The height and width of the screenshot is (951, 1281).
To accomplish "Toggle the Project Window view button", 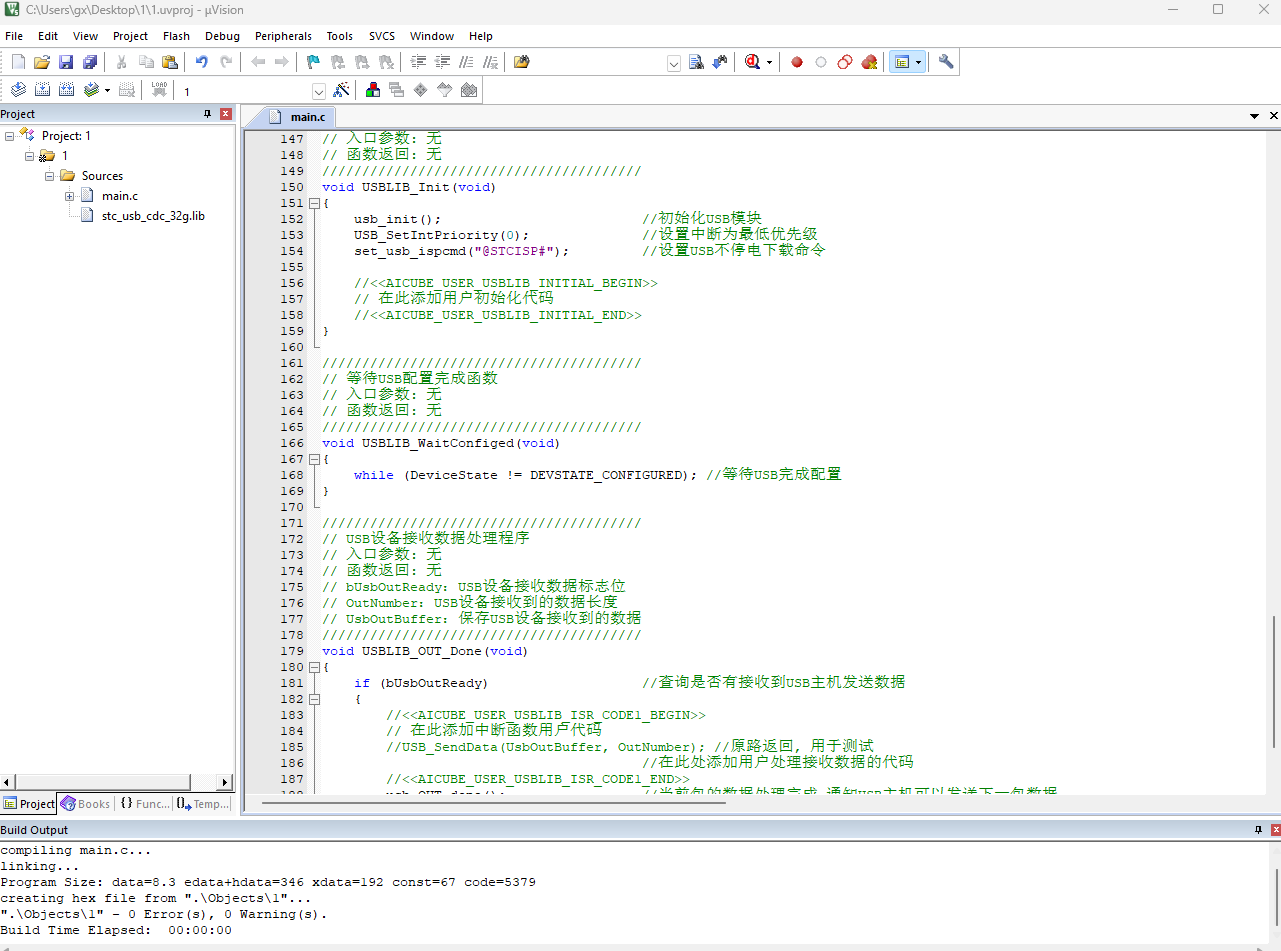I will 902,62.
